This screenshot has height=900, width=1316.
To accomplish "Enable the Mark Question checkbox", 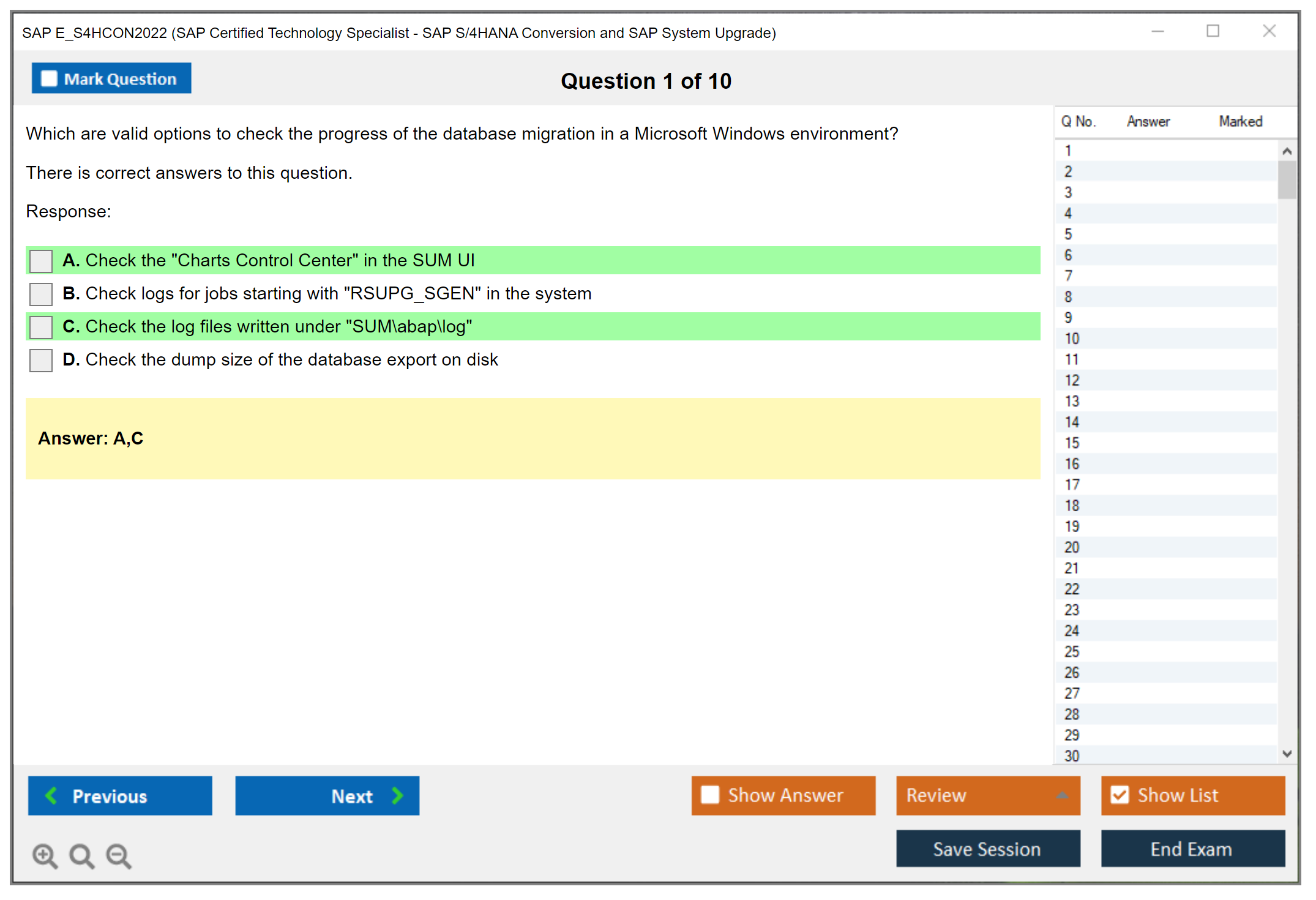I will pyautogui.click(x=49, y=79).
